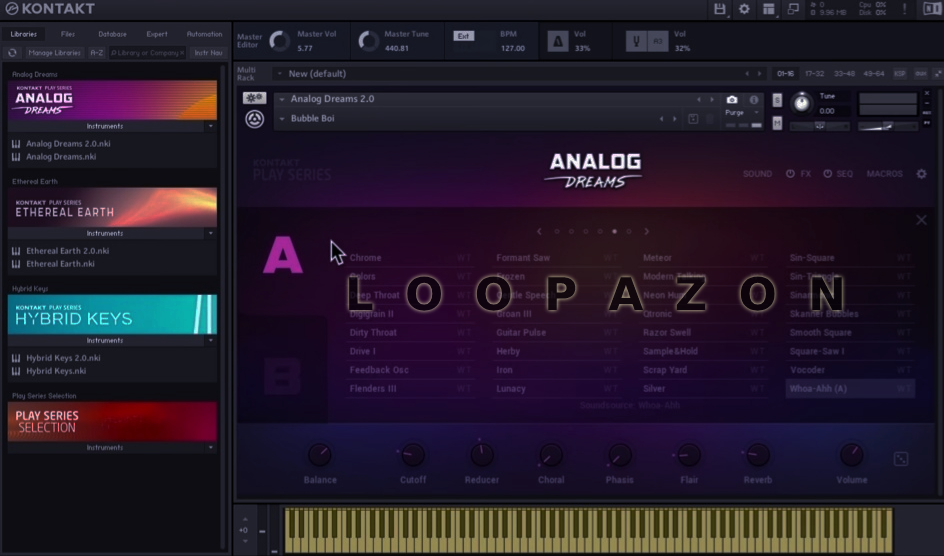944x556 pixels.
Task: Open instrument edit mode wrench/gear button
Action: point(255,97)
